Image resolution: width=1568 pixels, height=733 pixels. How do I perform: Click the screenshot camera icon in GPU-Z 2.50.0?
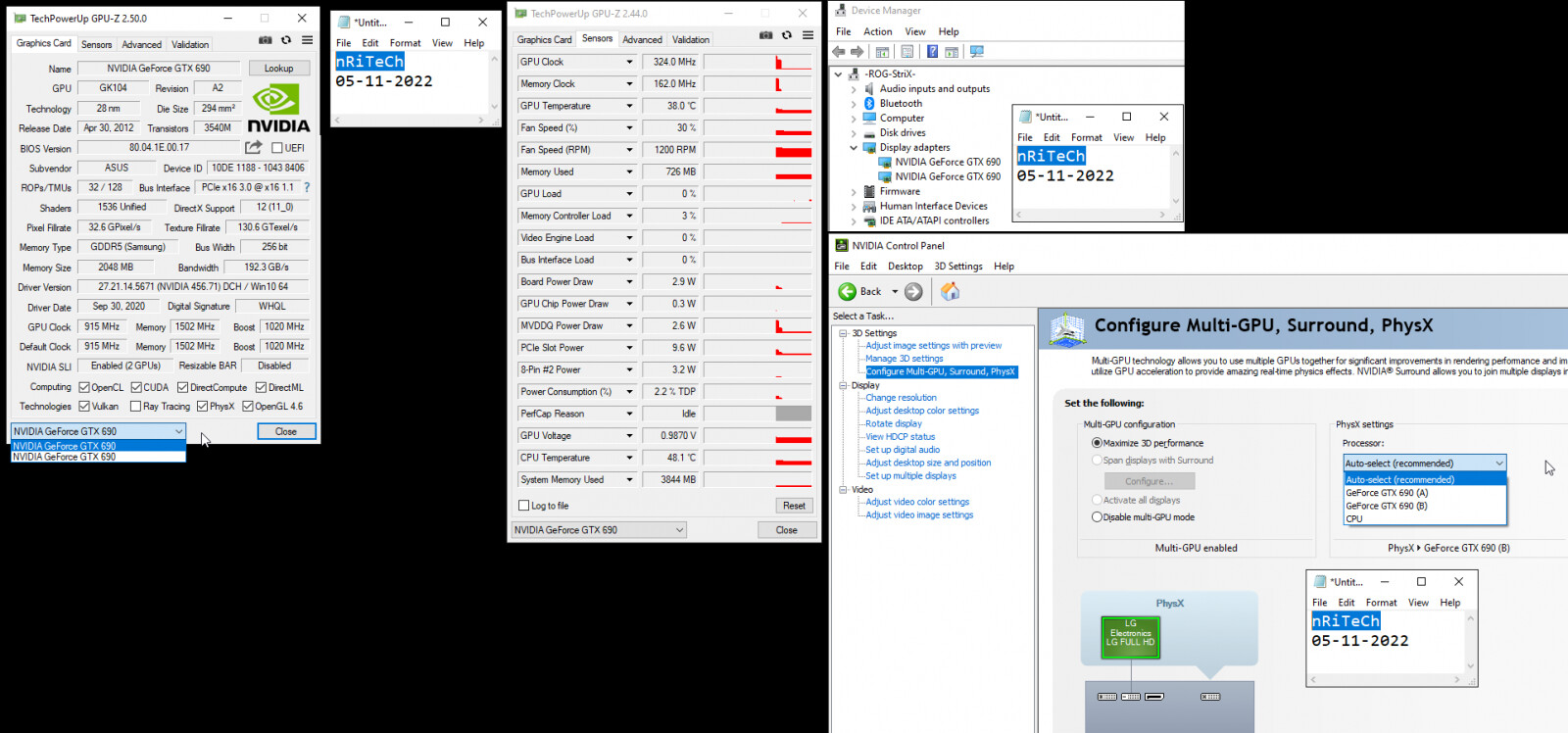click(265, 40)
